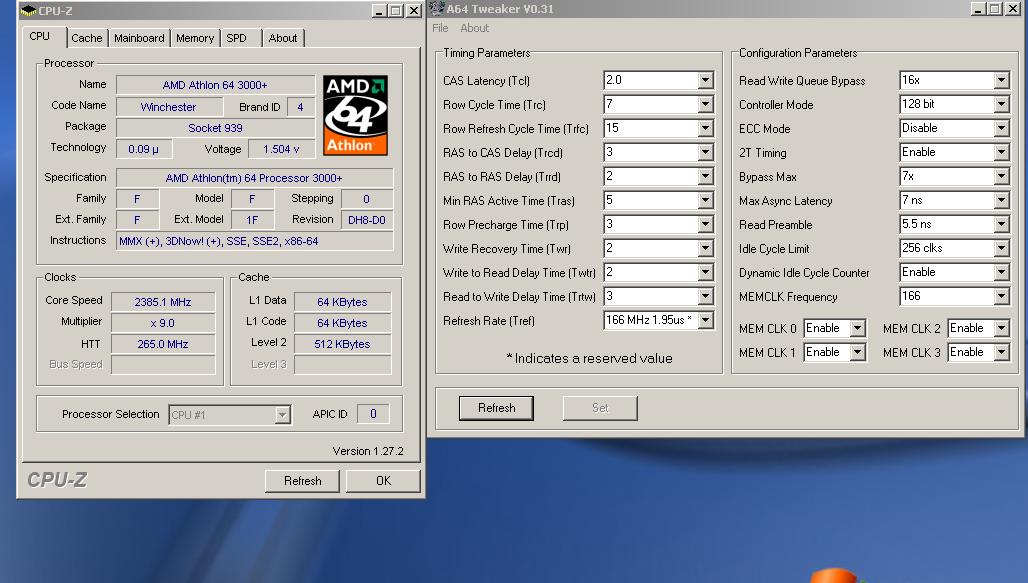This screenshot has height=583, width=1028.
Task: Click the Multiplier value x 9.0
Action: point(163,323)
